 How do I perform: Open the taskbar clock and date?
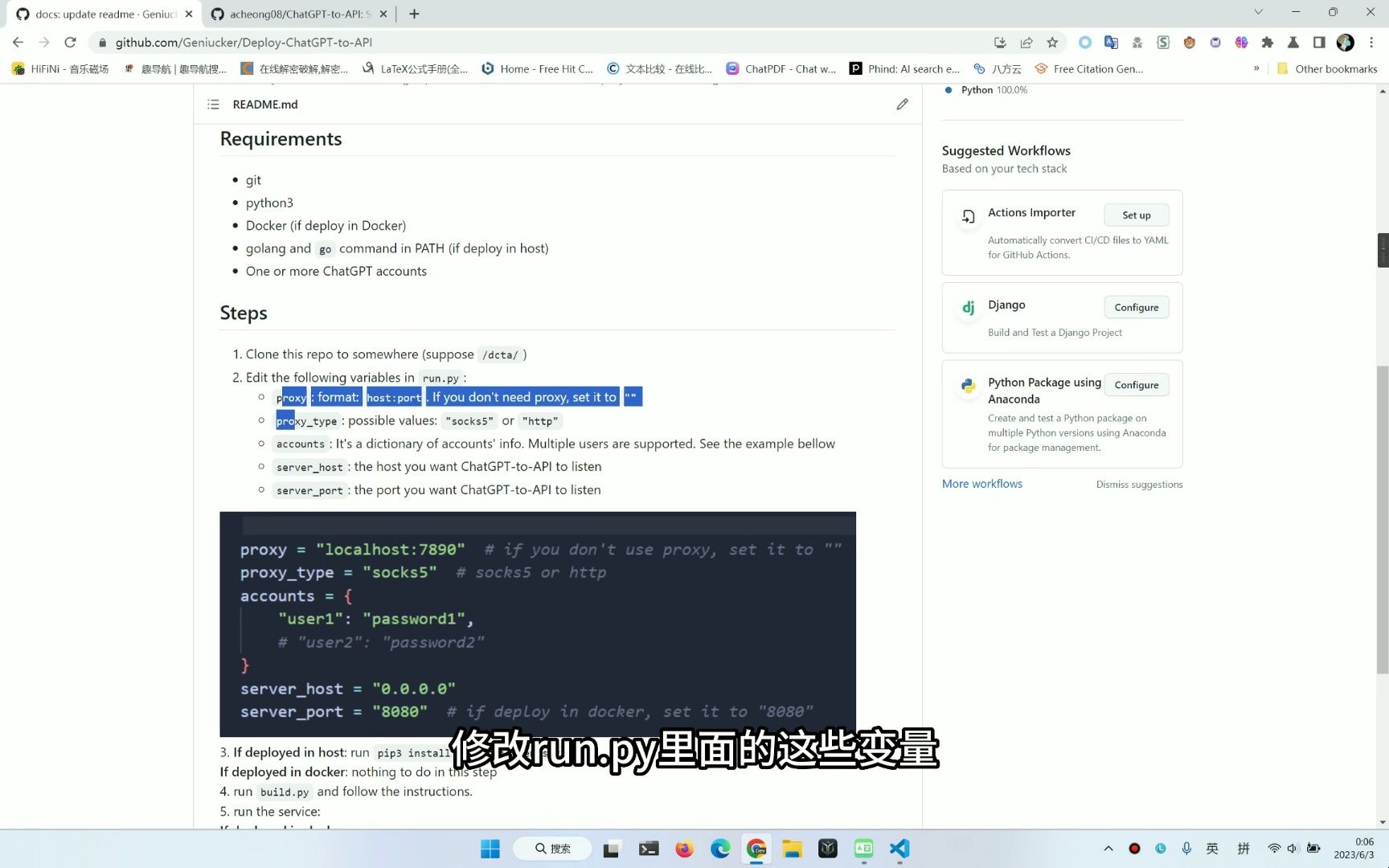[1354, 849]
